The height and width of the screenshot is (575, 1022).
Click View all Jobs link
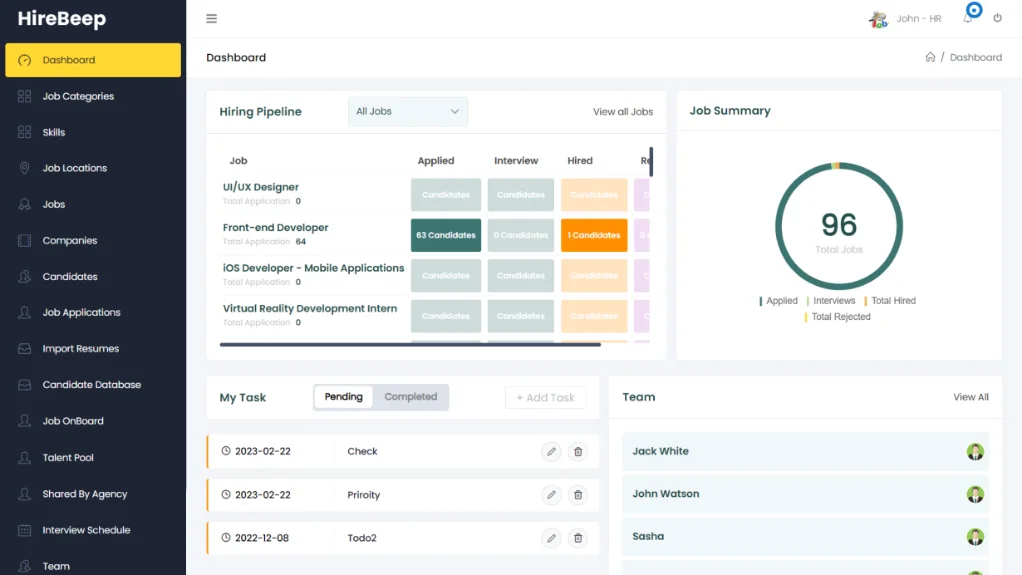[622, 112]
